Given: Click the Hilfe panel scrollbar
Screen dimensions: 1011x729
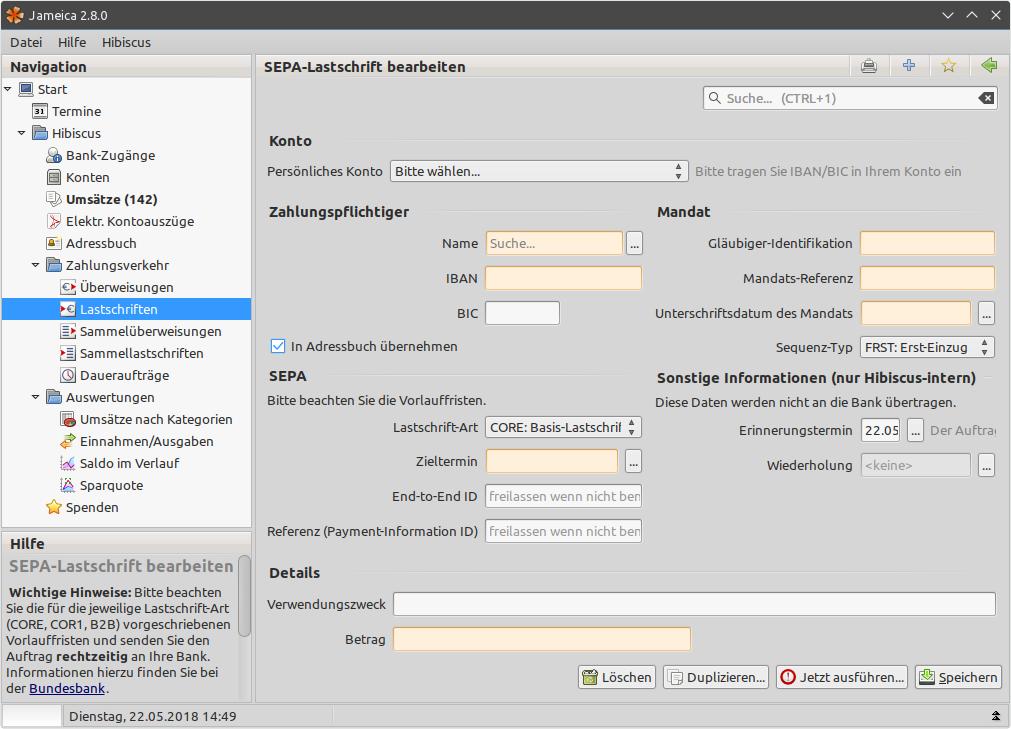Looking at the screenshot, I should click(x=244, y=596).
